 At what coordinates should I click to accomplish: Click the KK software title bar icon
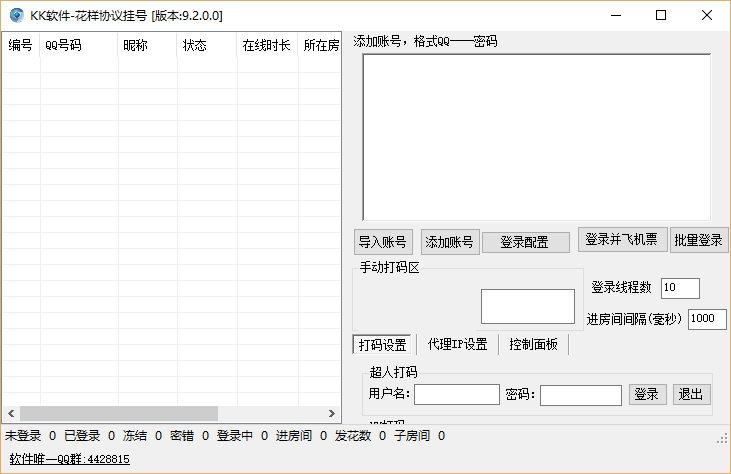click(16, 15)
